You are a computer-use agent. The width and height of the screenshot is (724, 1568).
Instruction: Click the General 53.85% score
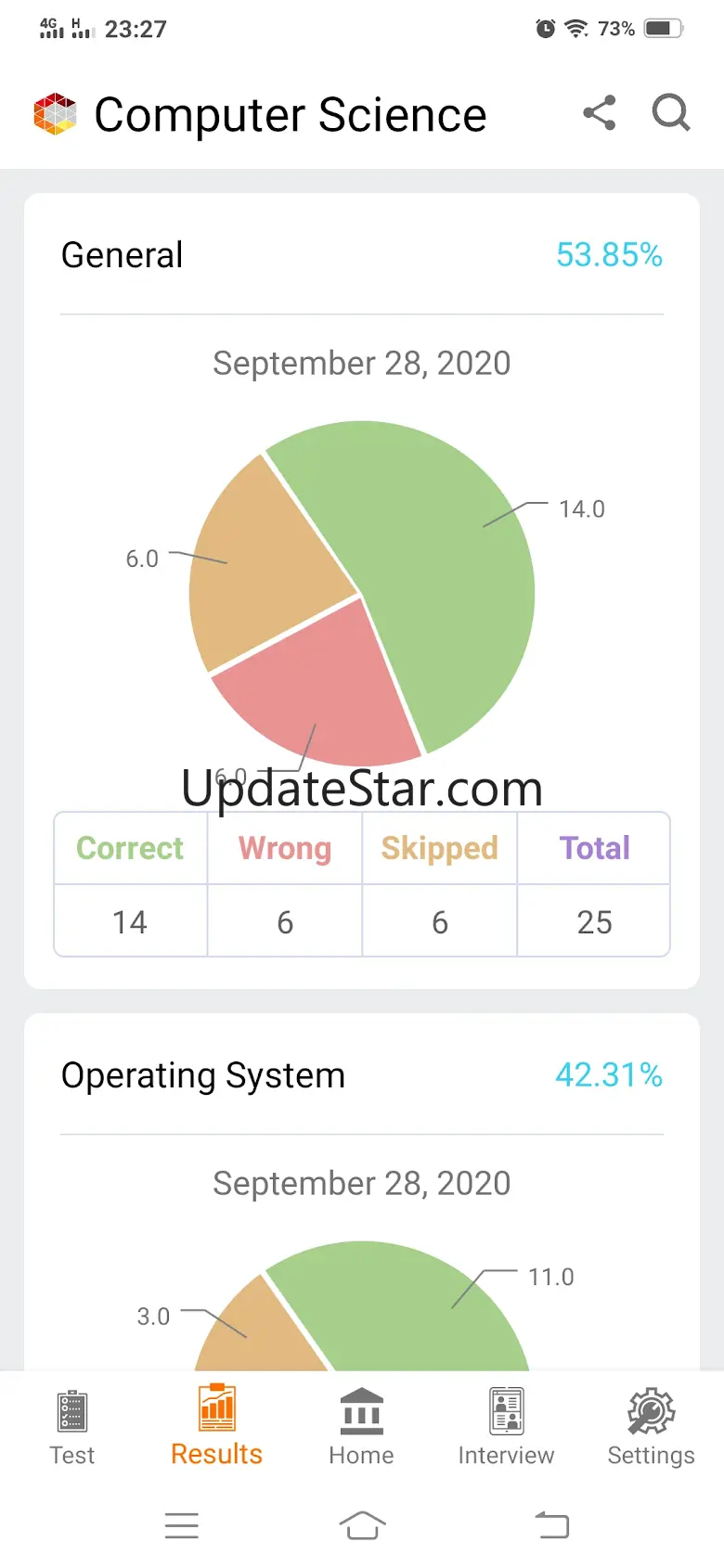coord(609,254)
